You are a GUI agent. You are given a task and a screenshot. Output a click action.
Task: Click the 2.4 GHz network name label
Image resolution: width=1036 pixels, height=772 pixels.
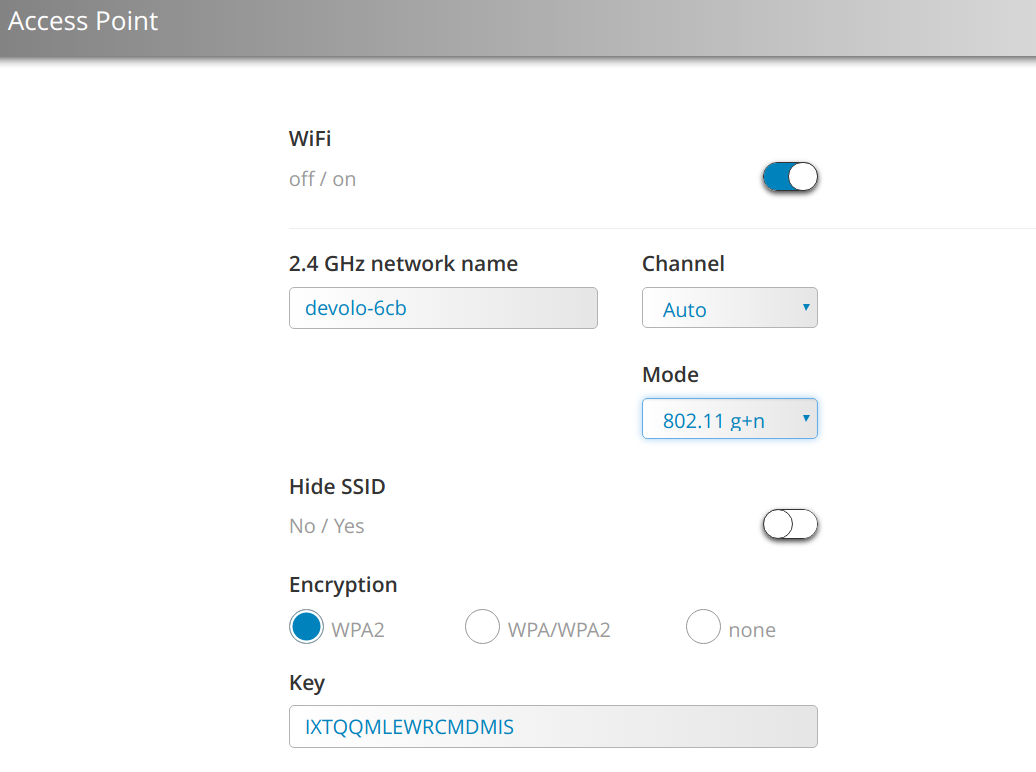click(x=404, y=264)
